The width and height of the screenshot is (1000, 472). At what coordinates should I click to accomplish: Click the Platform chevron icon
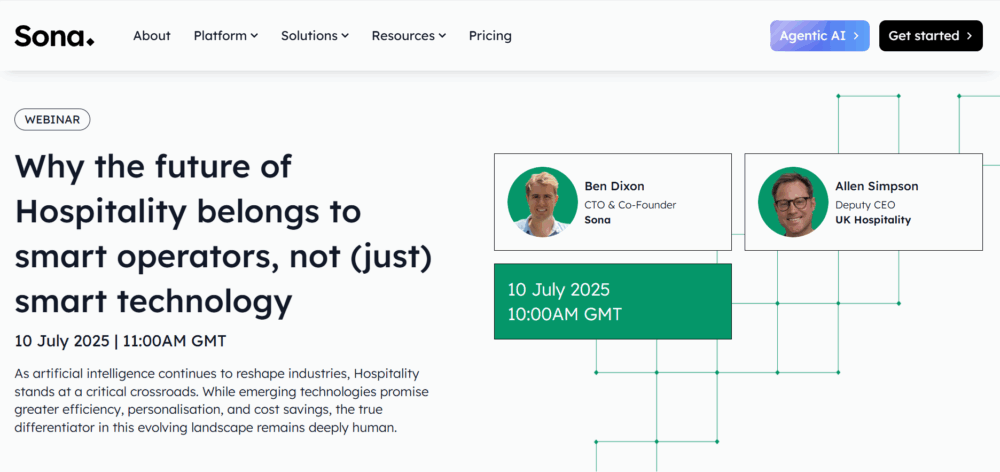(x=254, y=36)
